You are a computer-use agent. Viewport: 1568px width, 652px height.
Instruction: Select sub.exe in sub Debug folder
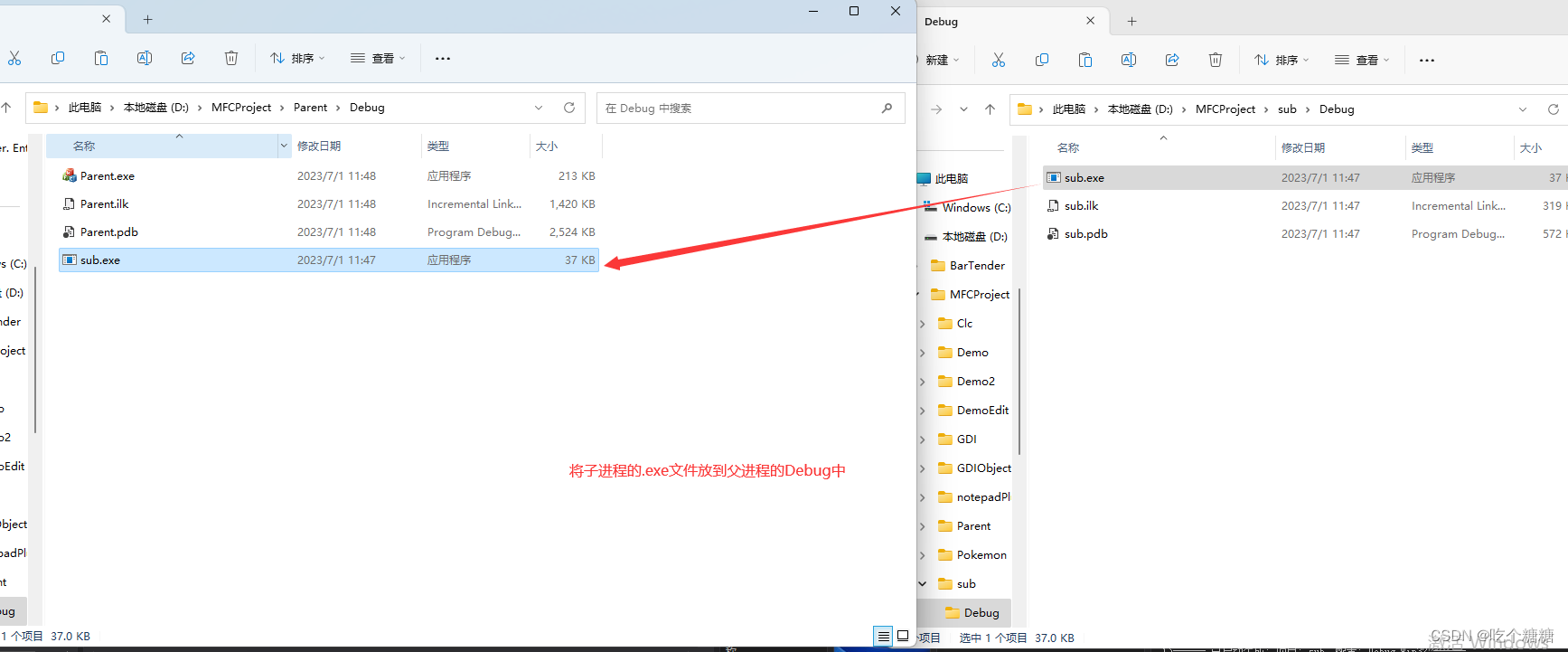point(1305,178)
